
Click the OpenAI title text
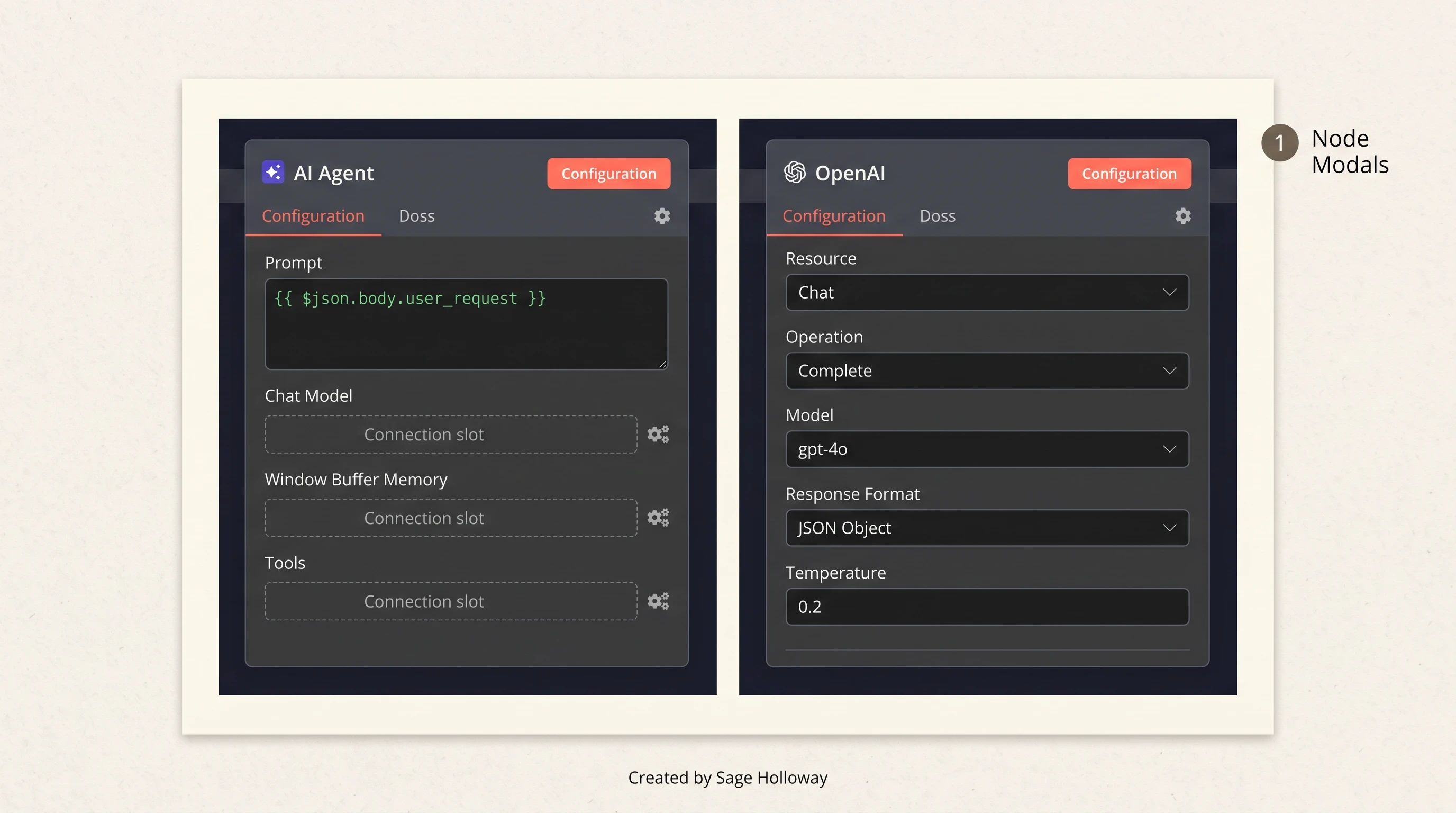pyautogui.click(x=850, y=173)
